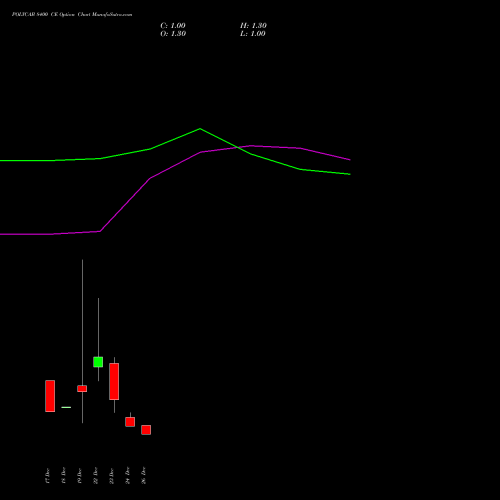Click the '17 Dec' date axis label
The height and width of the screenshot is (500, 500).
click(x=47, y=475)
